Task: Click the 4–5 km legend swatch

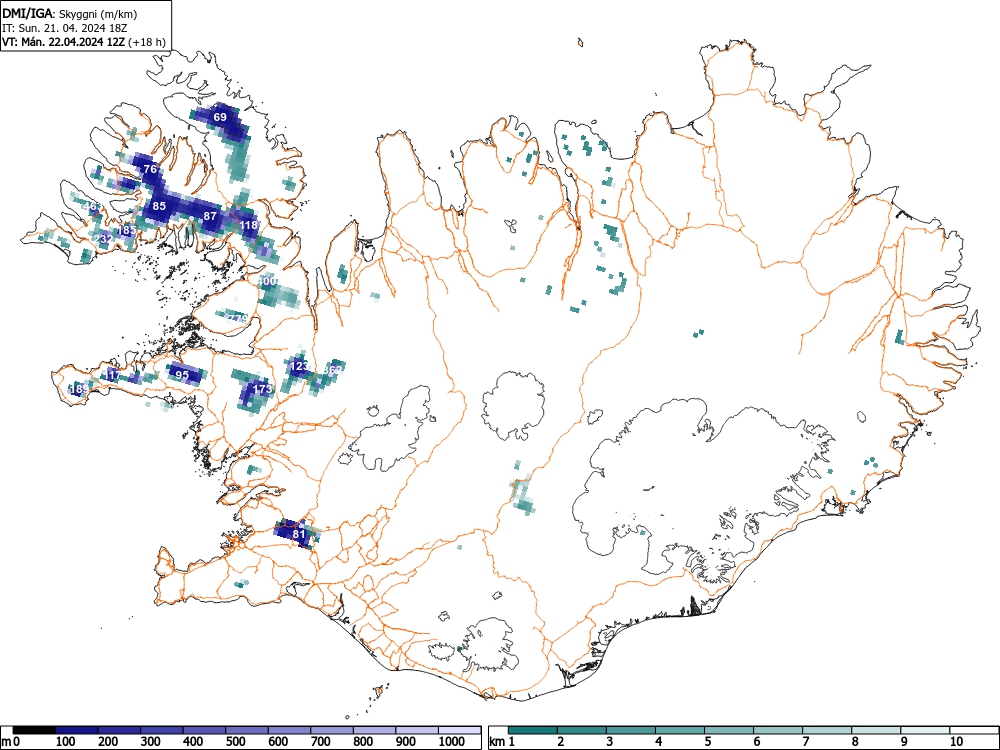Action: pos(680,730)
